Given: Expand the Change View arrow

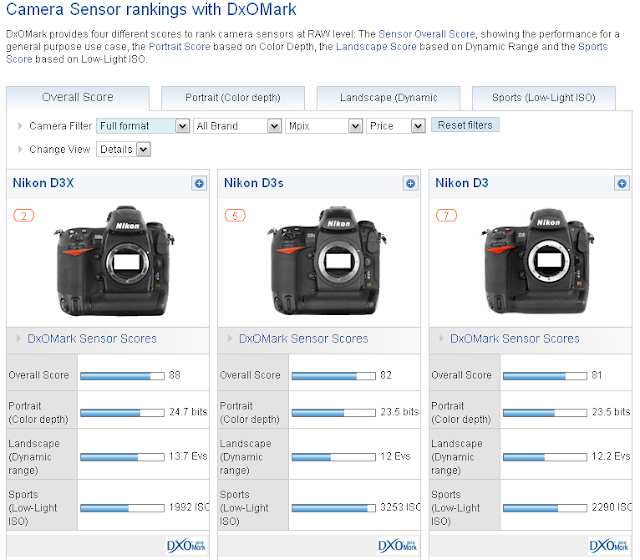Looking at the screenshot, I should [x=20, y=149].
